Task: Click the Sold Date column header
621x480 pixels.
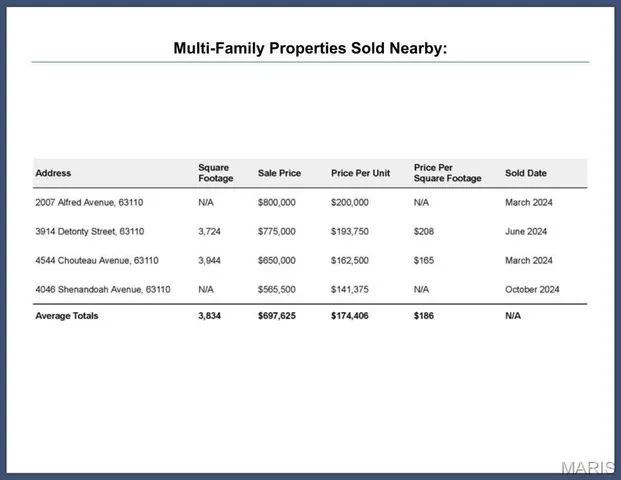Action: point(526,173)
